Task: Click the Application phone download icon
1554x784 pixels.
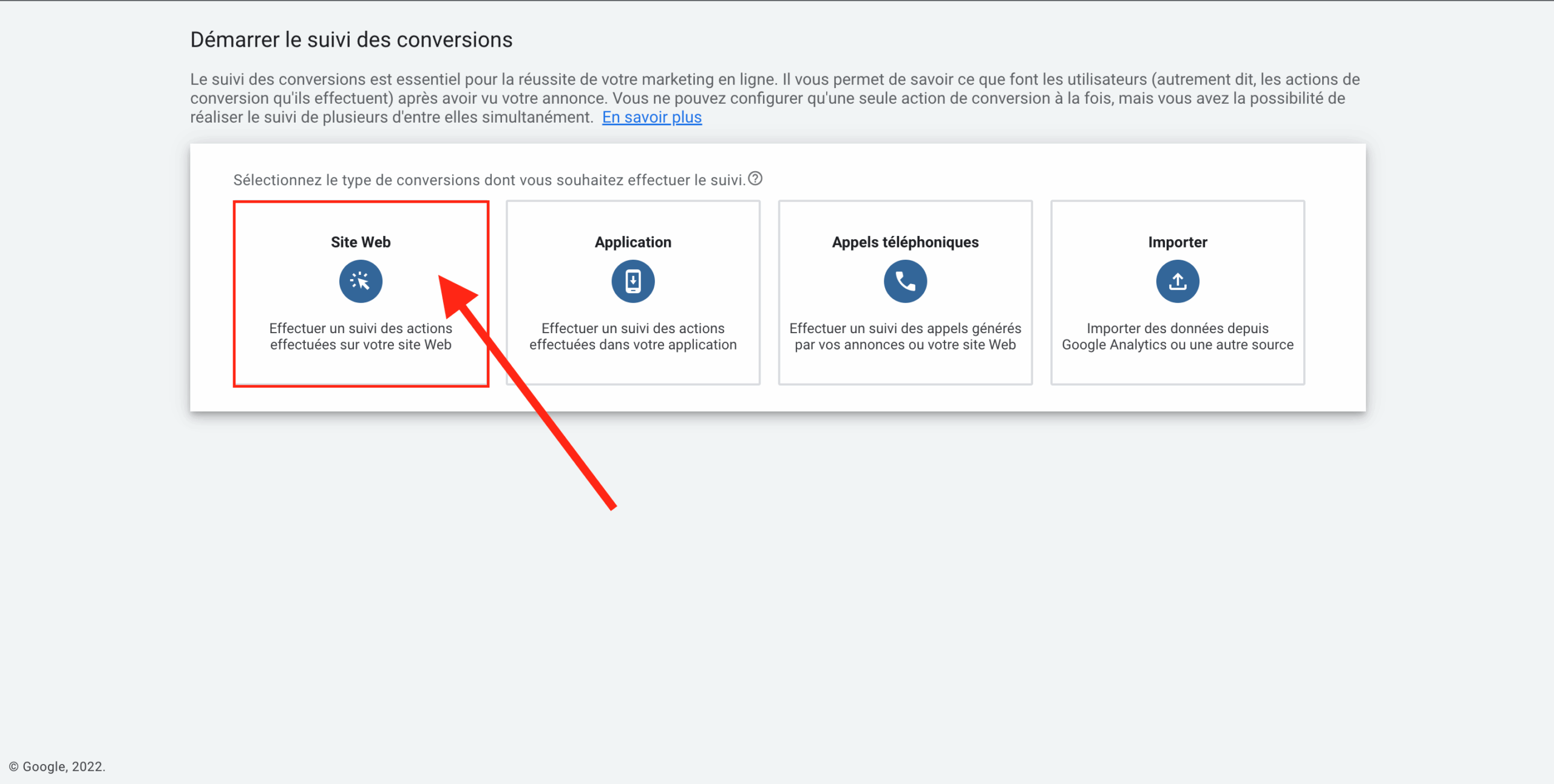Action: [x=633, y=282]
